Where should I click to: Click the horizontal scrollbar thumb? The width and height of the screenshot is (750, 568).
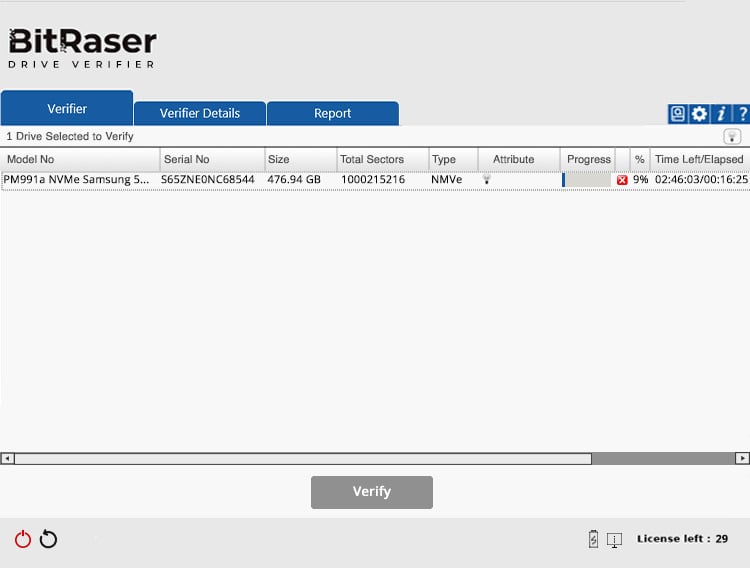[303, 458]
